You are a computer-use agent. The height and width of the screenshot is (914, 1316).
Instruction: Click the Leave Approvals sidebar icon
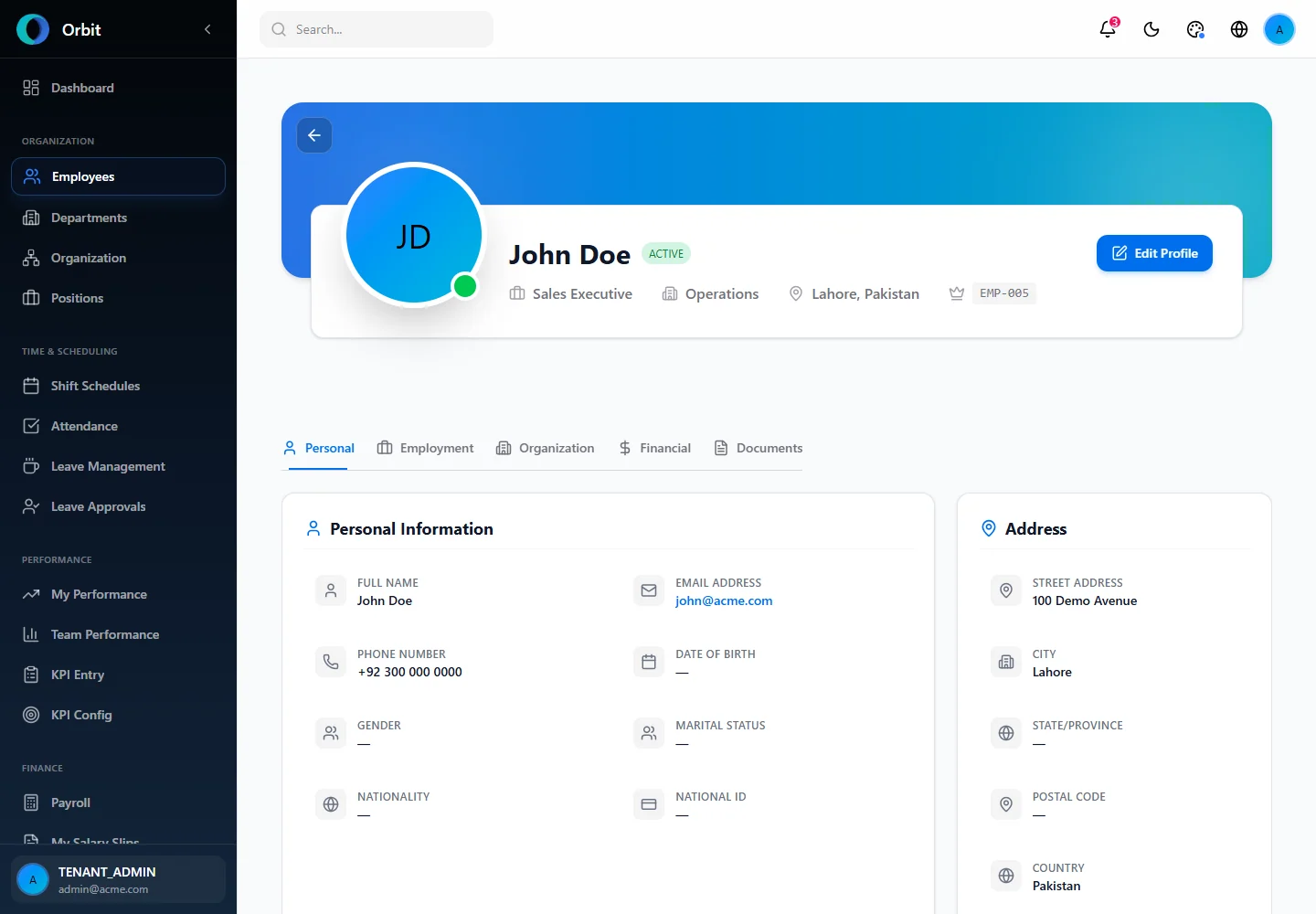tap(31, 506)
